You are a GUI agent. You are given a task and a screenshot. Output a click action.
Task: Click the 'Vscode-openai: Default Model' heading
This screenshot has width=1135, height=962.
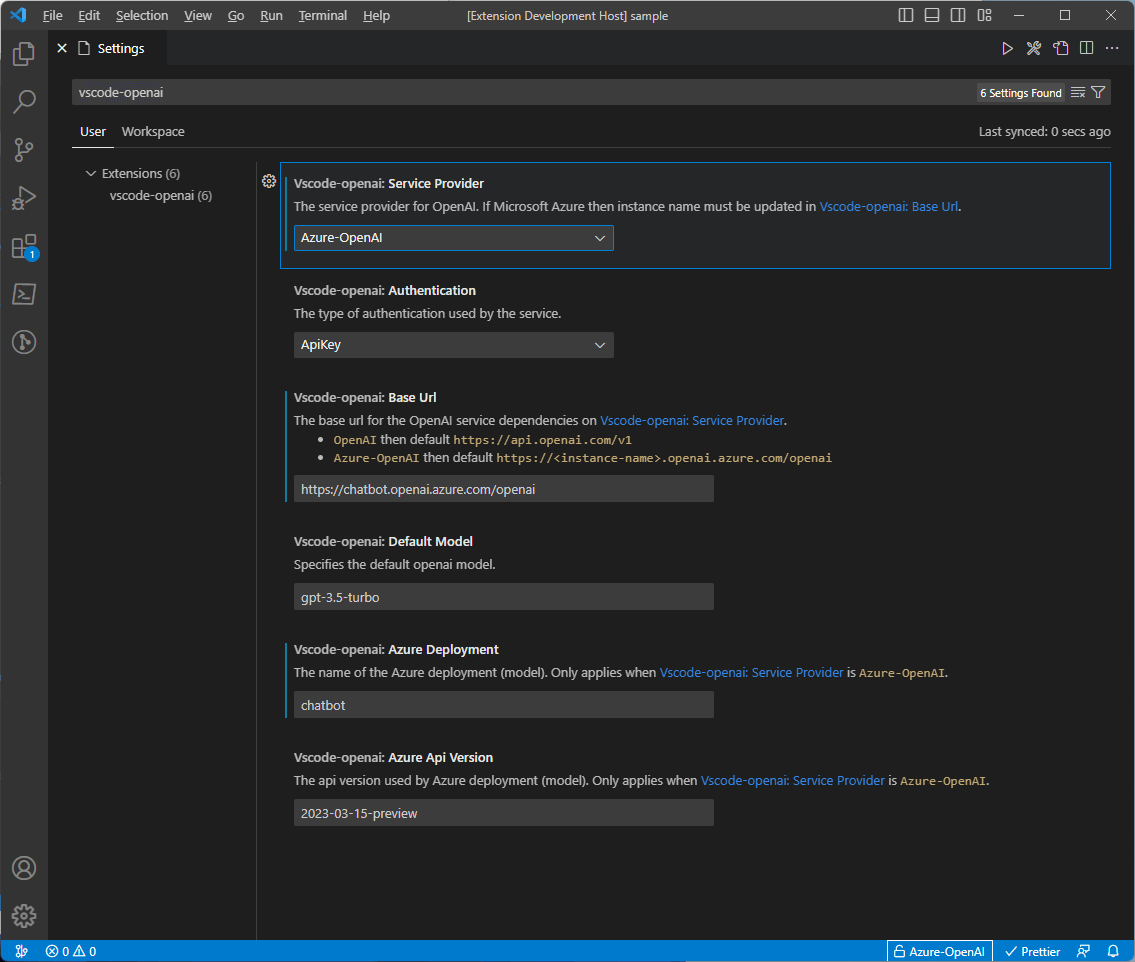pos(383,541)
